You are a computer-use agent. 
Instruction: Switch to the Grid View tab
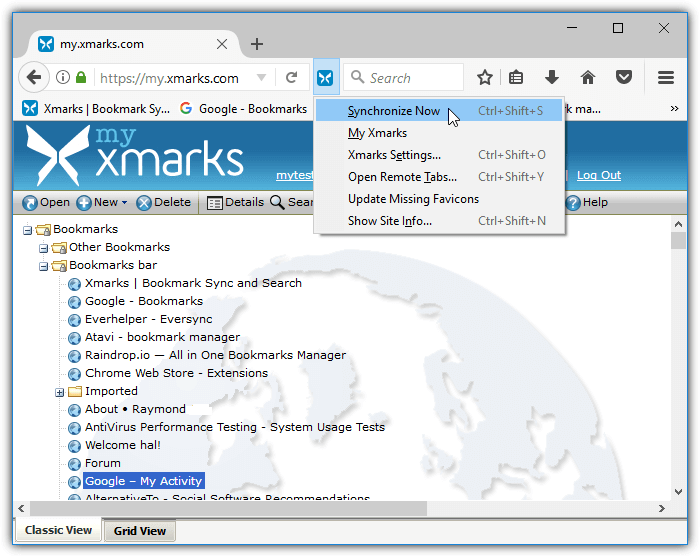click(x=139, y=532)
